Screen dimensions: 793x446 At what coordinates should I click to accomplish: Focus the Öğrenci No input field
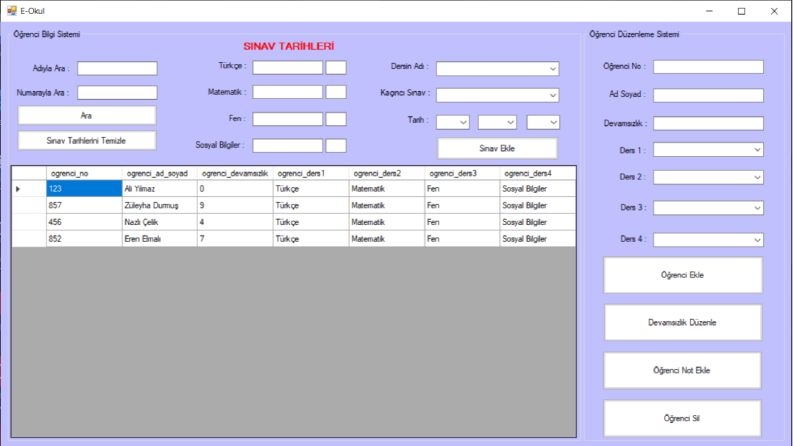pyautogui.click(x=708, y=67)
